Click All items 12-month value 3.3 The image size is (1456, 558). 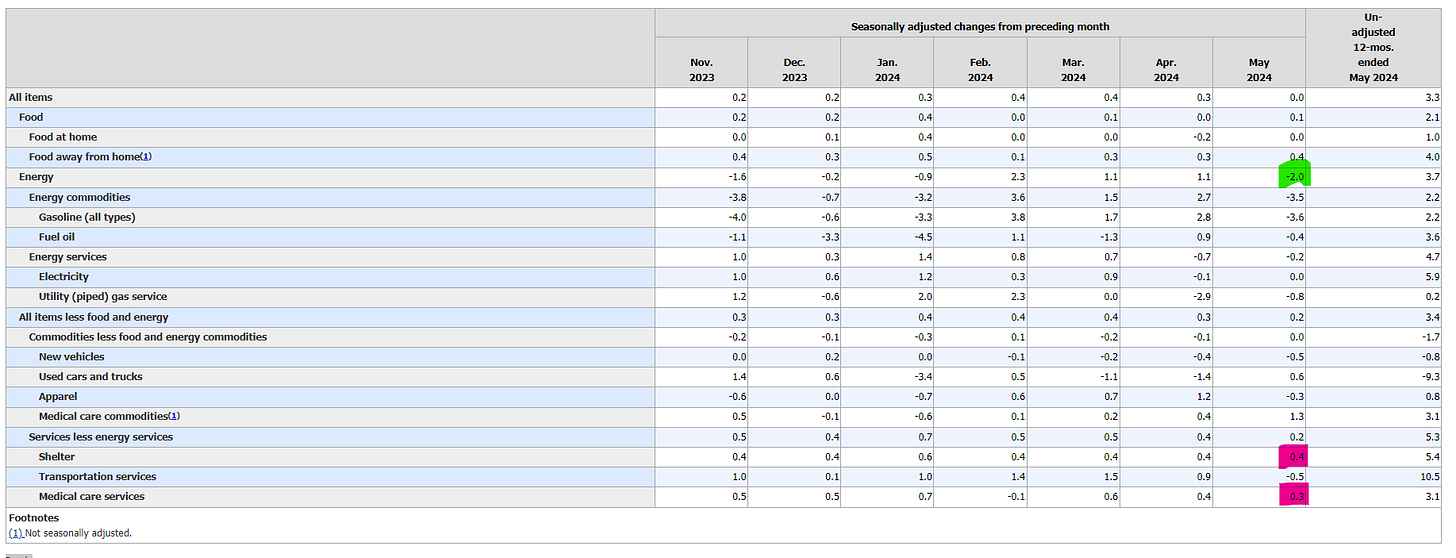(1432, 97)
